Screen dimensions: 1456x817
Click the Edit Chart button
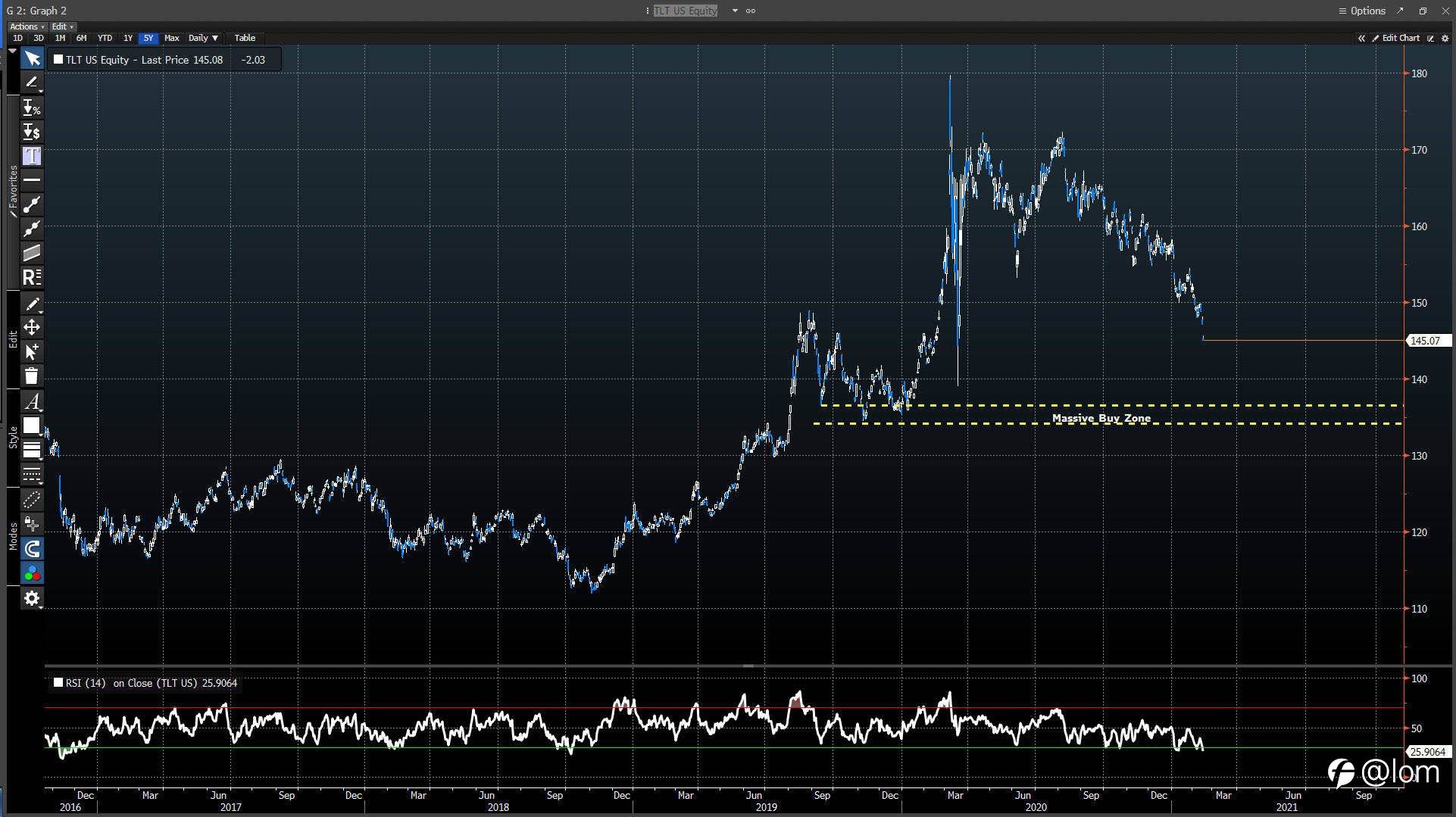tap(1396, 38)
